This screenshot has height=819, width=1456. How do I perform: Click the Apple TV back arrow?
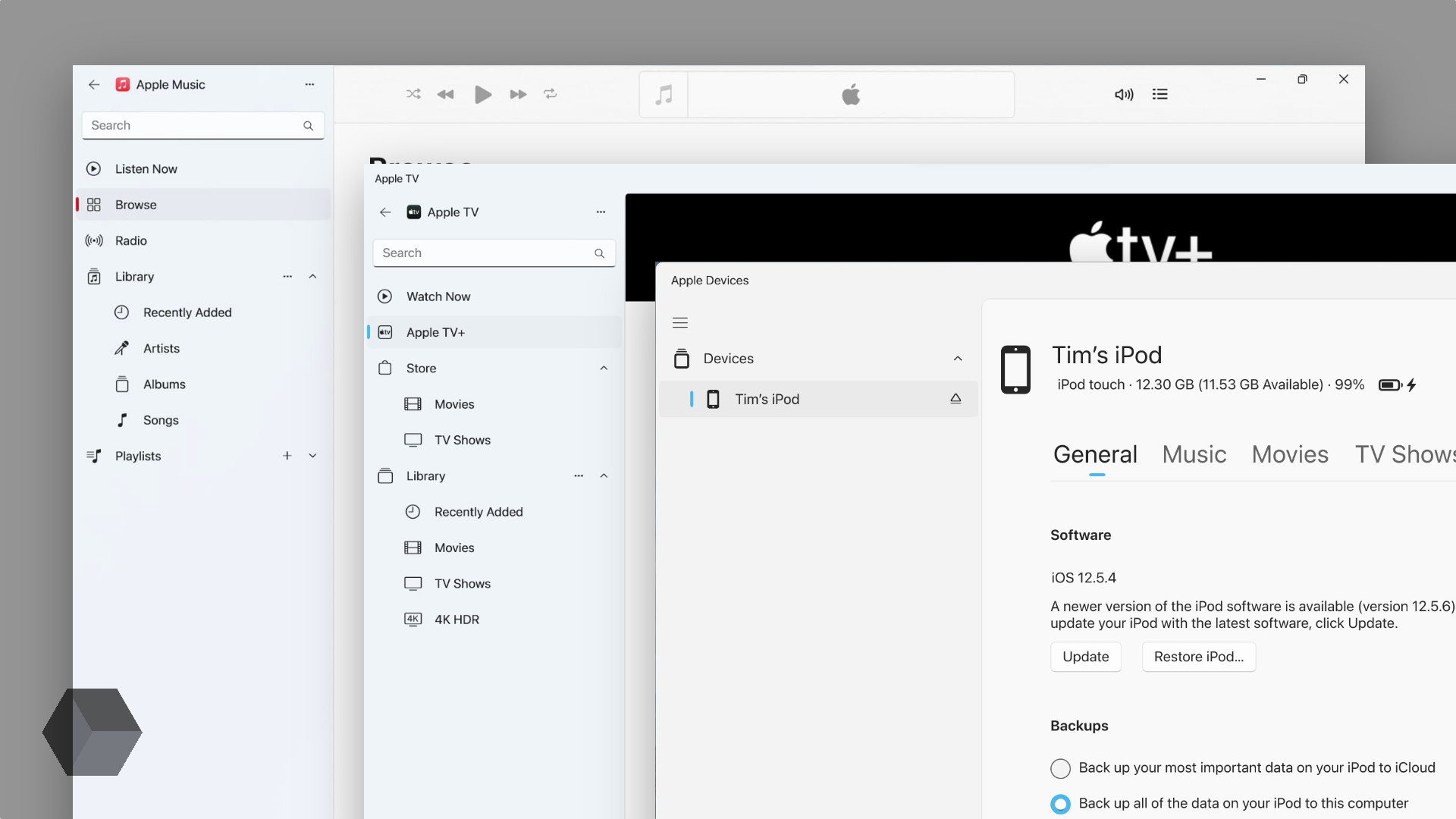(385, 212)
